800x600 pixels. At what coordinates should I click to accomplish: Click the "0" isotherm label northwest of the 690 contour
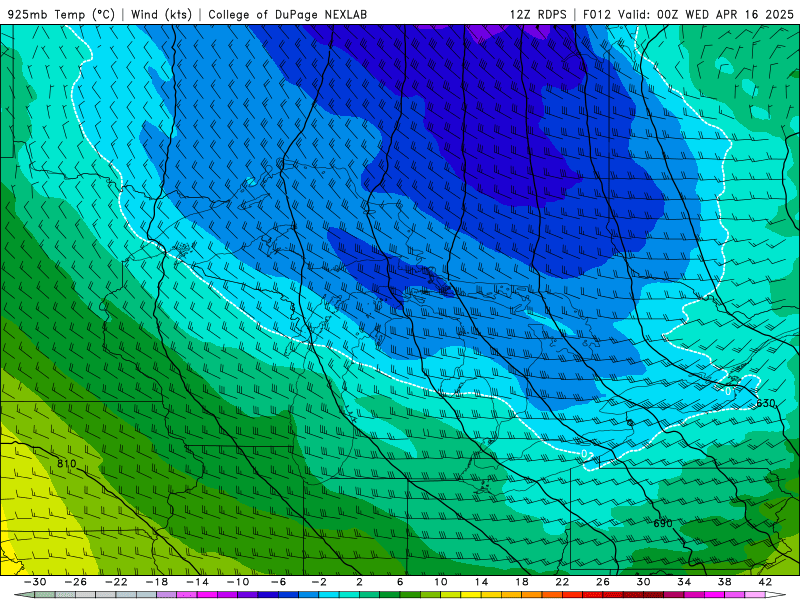584,454
